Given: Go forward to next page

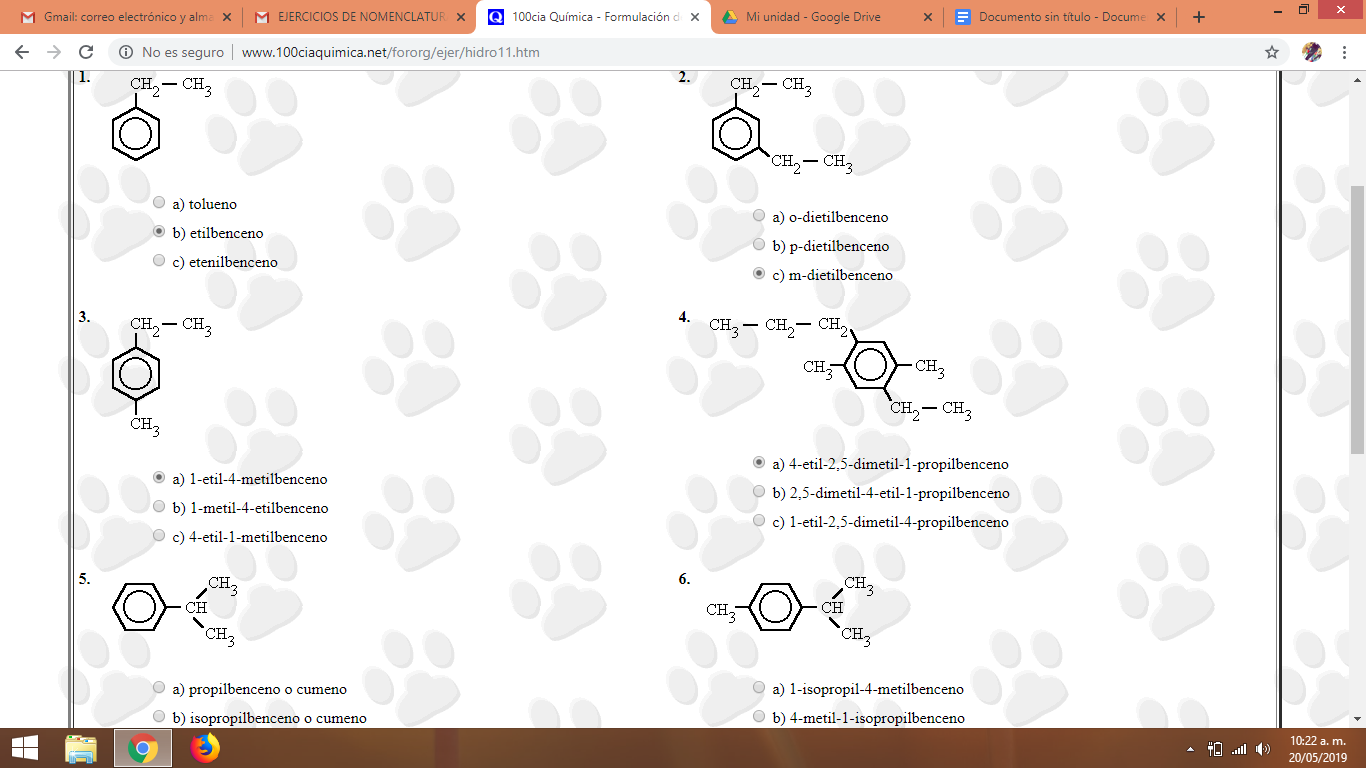Looking at the screenshot, I should tap(54, 52).
